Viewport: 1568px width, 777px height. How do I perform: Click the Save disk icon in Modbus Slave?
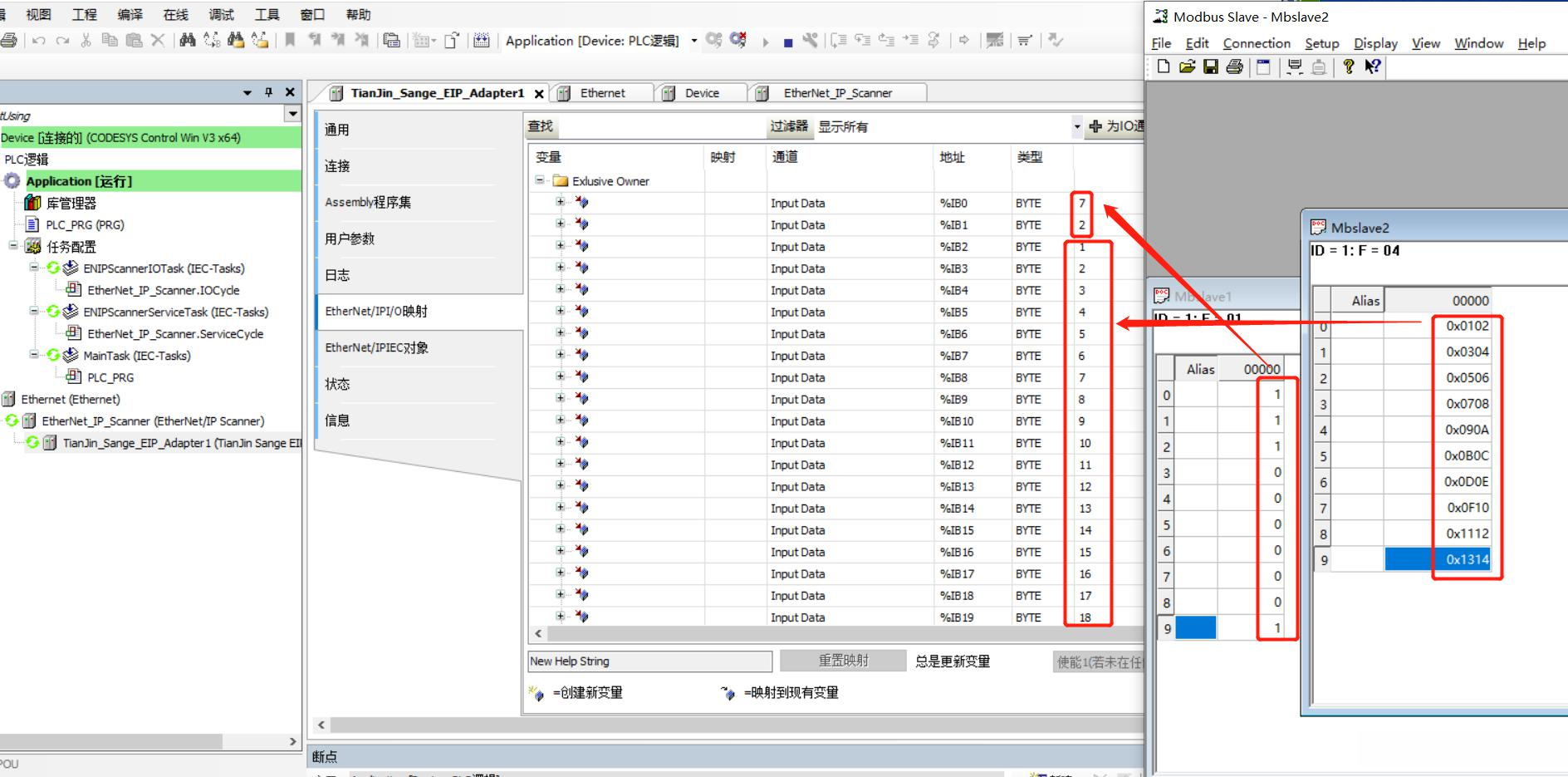pyautogui.click(x=1211, y=66)
